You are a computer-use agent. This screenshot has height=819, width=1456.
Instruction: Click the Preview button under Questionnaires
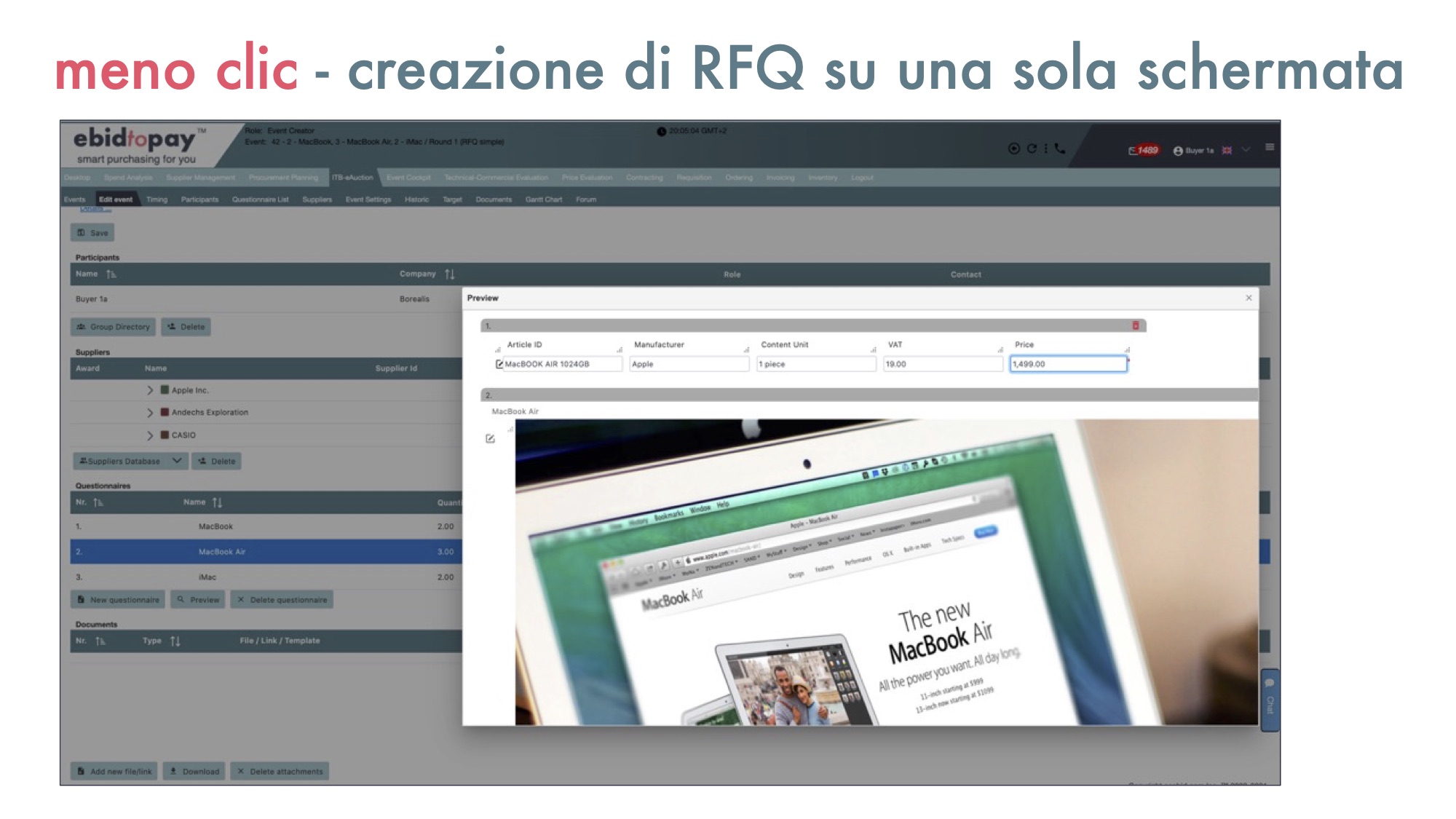click(198, 600)
